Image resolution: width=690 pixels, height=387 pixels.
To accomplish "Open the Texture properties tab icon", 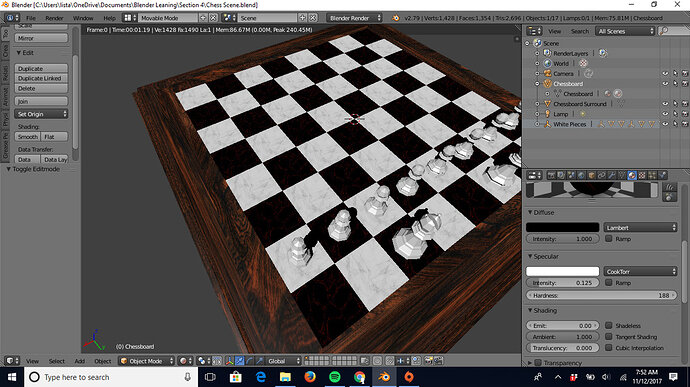I will point(642,175).
